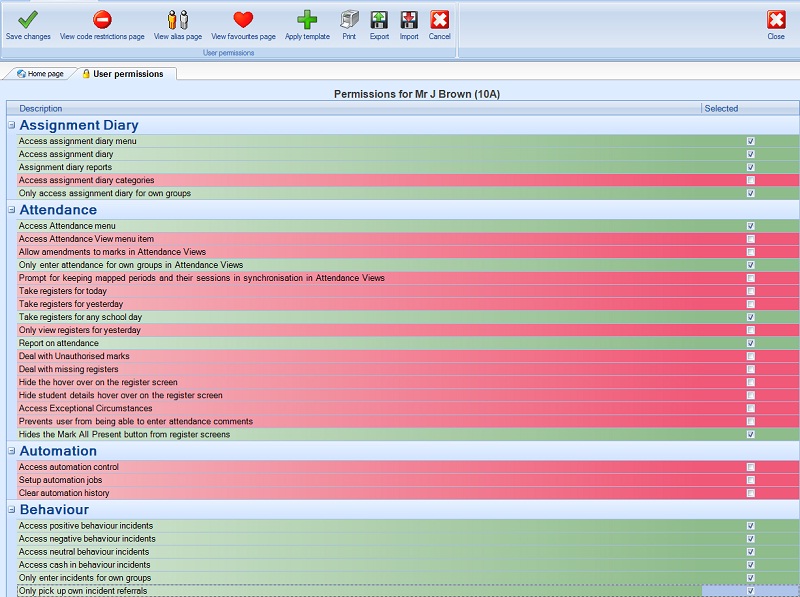Collapse the Assignment Diary section

12,126
